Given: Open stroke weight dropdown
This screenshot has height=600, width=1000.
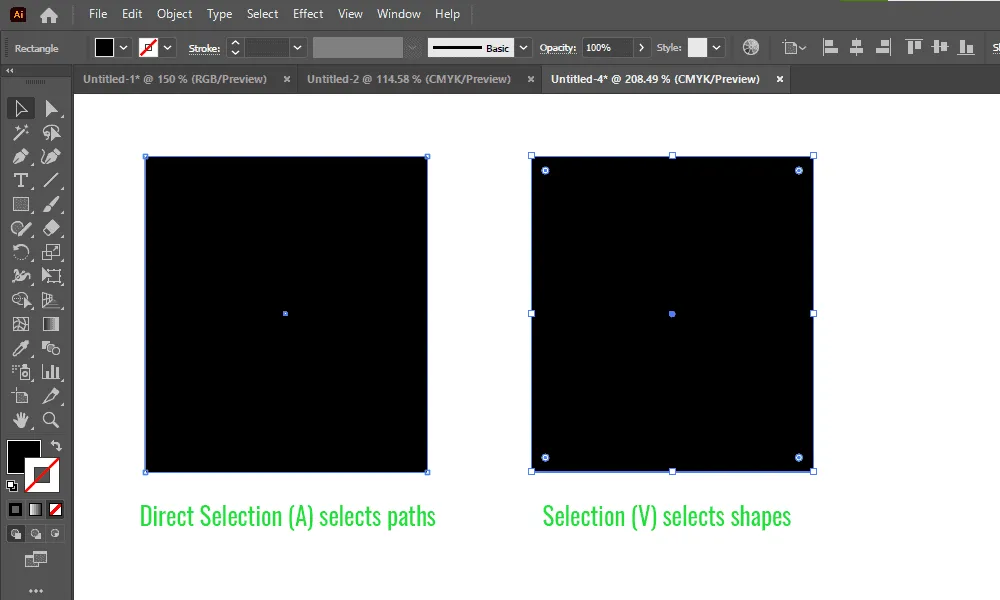Looking at the screenshot, I should point(297,48).
